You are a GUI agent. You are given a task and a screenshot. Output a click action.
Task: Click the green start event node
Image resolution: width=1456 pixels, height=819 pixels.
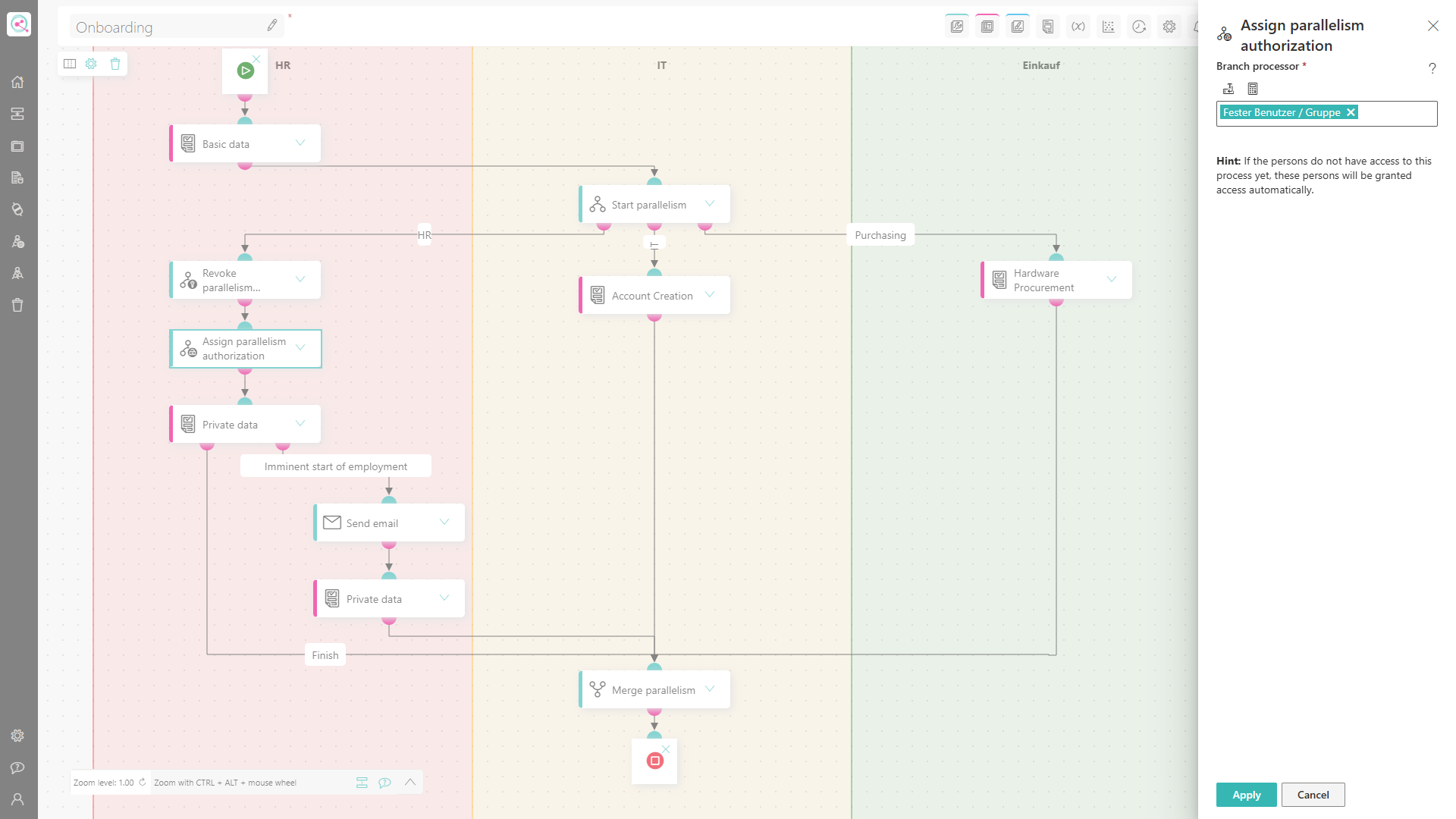pos(245,71)
